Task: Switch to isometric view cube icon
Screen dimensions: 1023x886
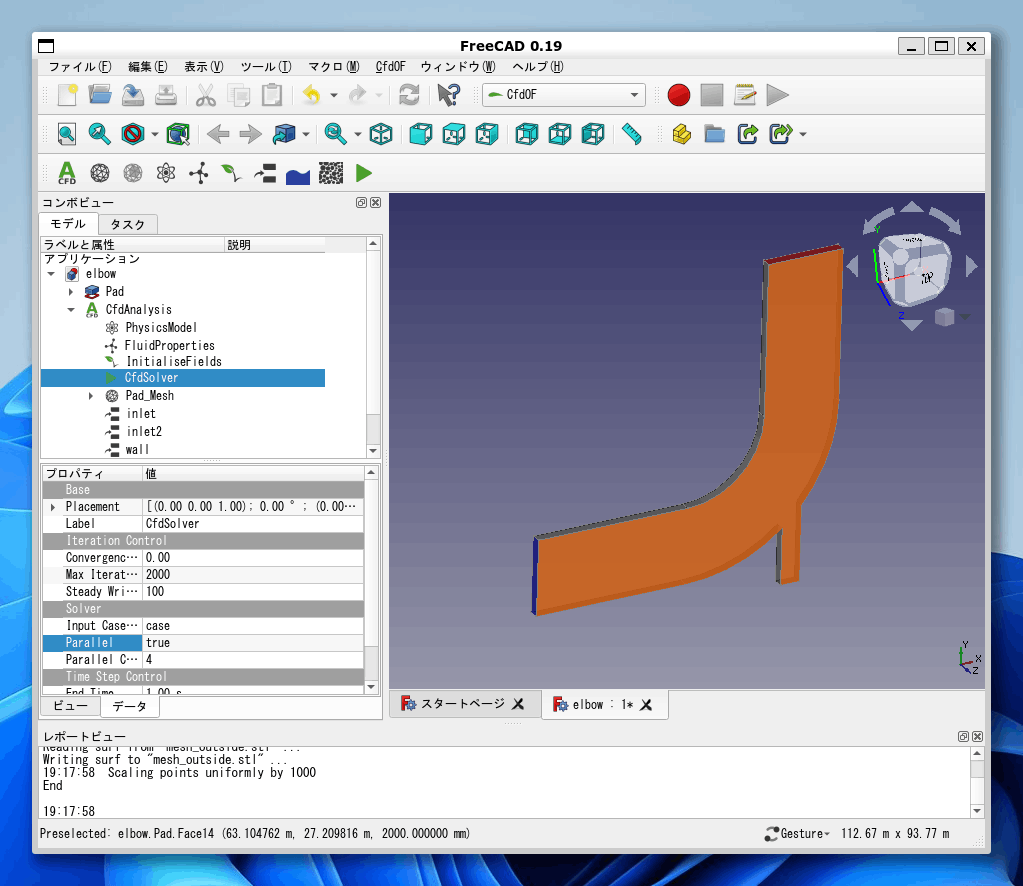Action: (381, 134)
